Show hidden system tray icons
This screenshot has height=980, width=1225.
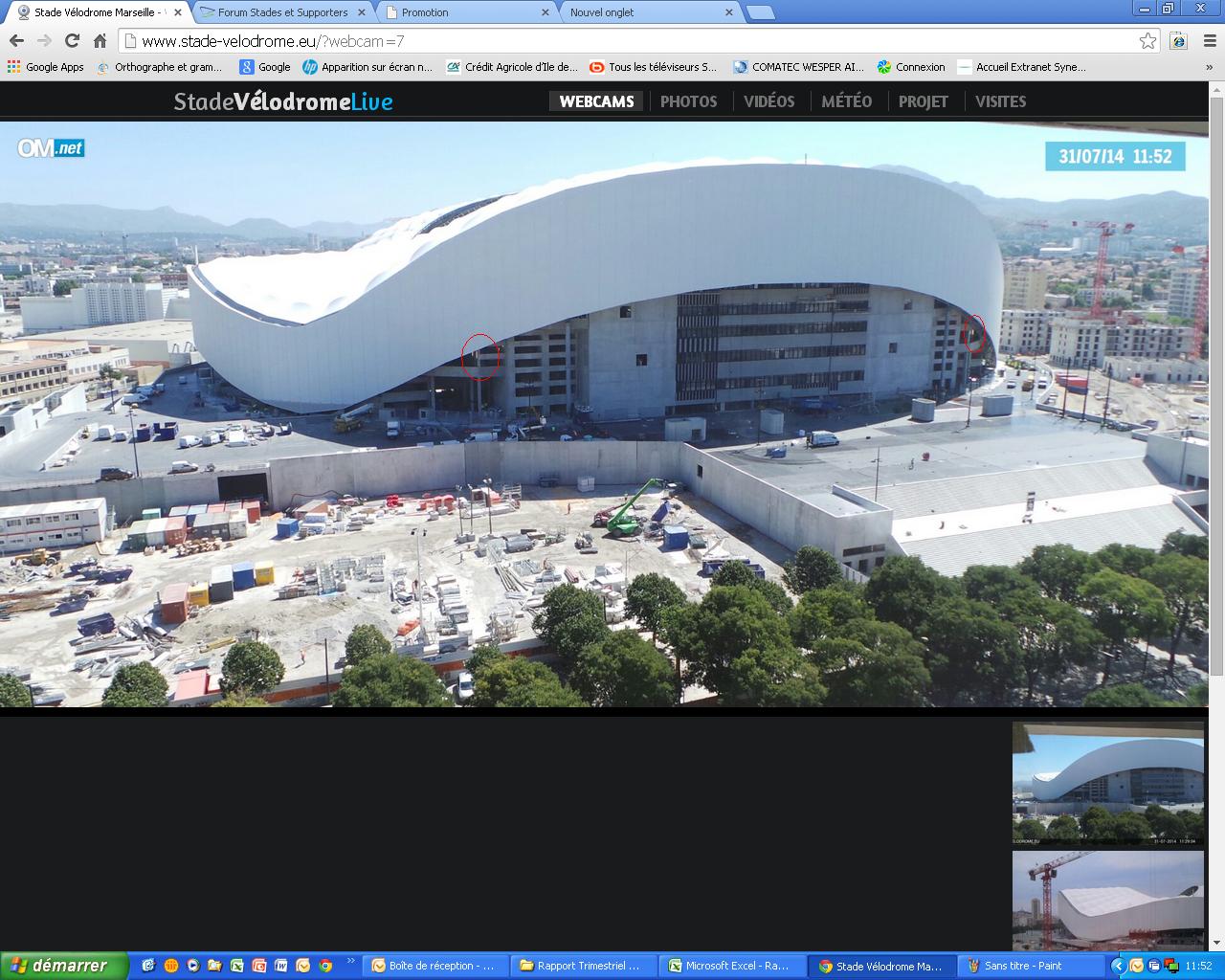(x=1117, y=966)
